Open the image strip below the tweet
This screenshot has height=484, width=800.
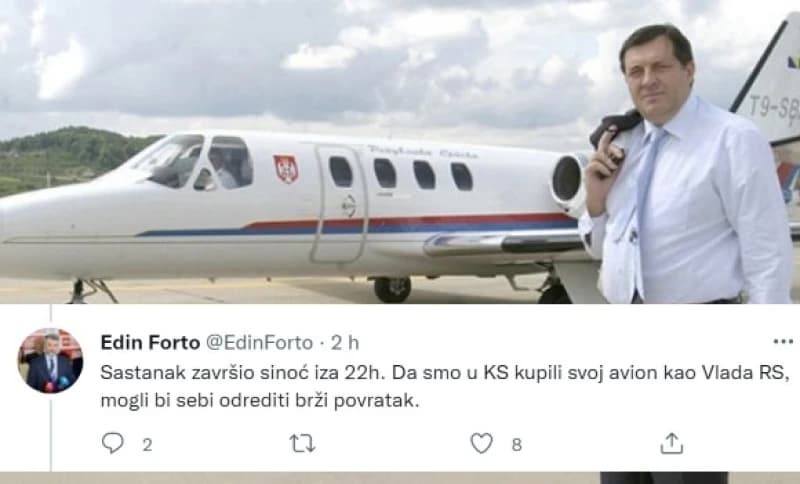[x=400, y=478]
